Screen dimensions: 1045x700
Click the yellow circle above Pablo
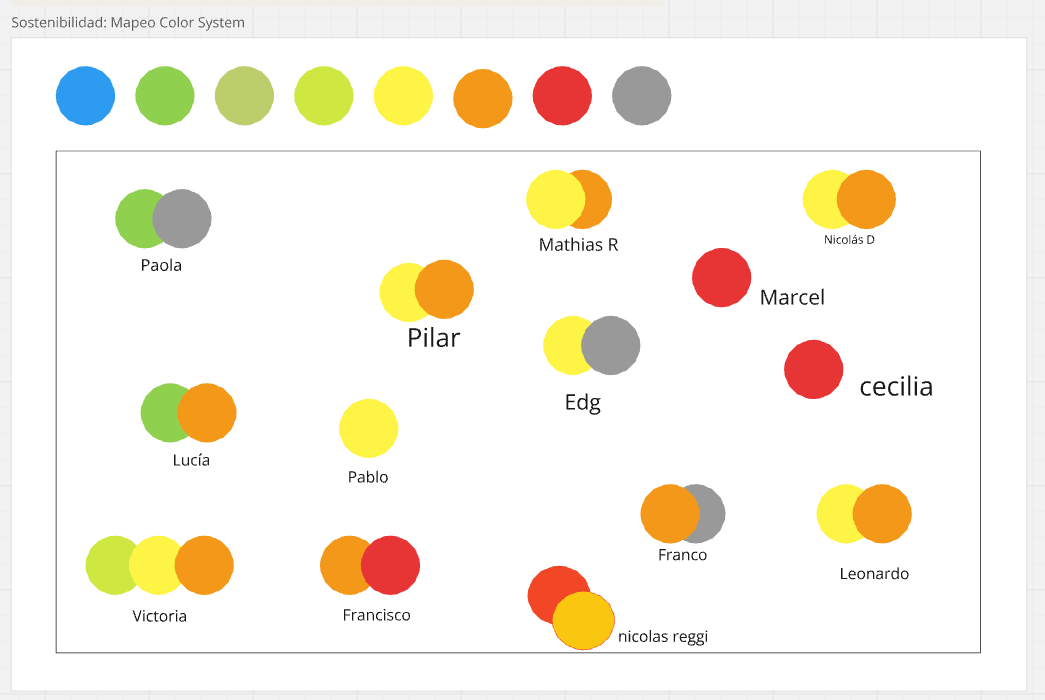click(x=369, y=428)
